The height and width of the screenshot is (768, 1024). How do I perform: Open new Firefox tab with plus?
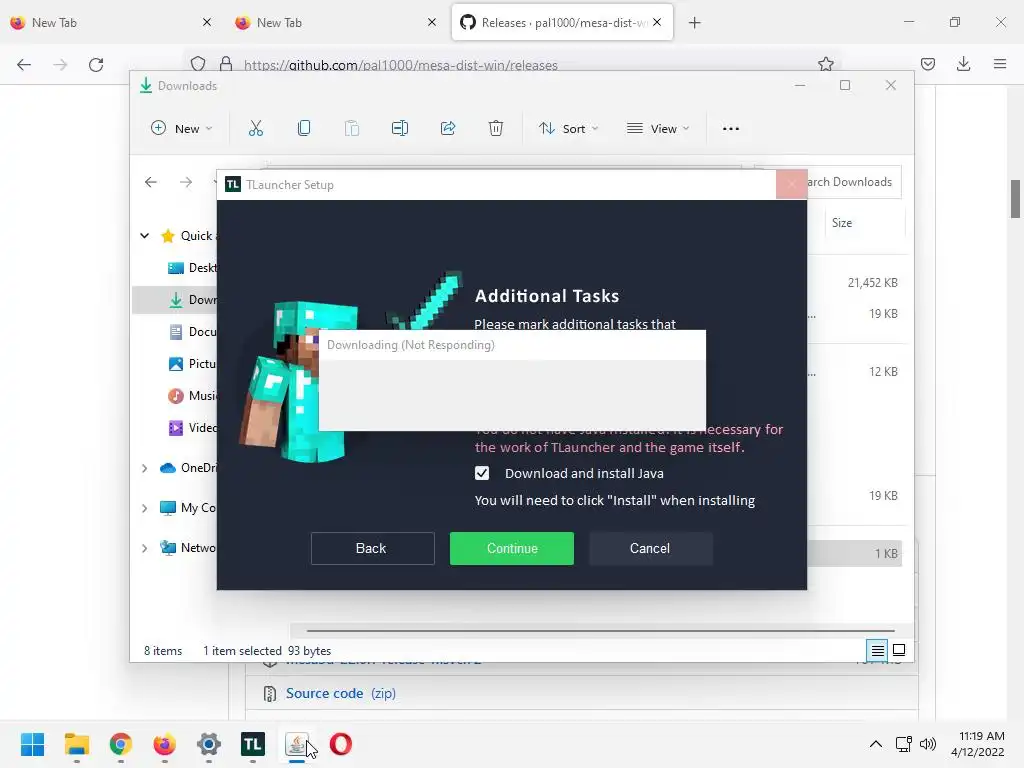(x=694, y=23)
